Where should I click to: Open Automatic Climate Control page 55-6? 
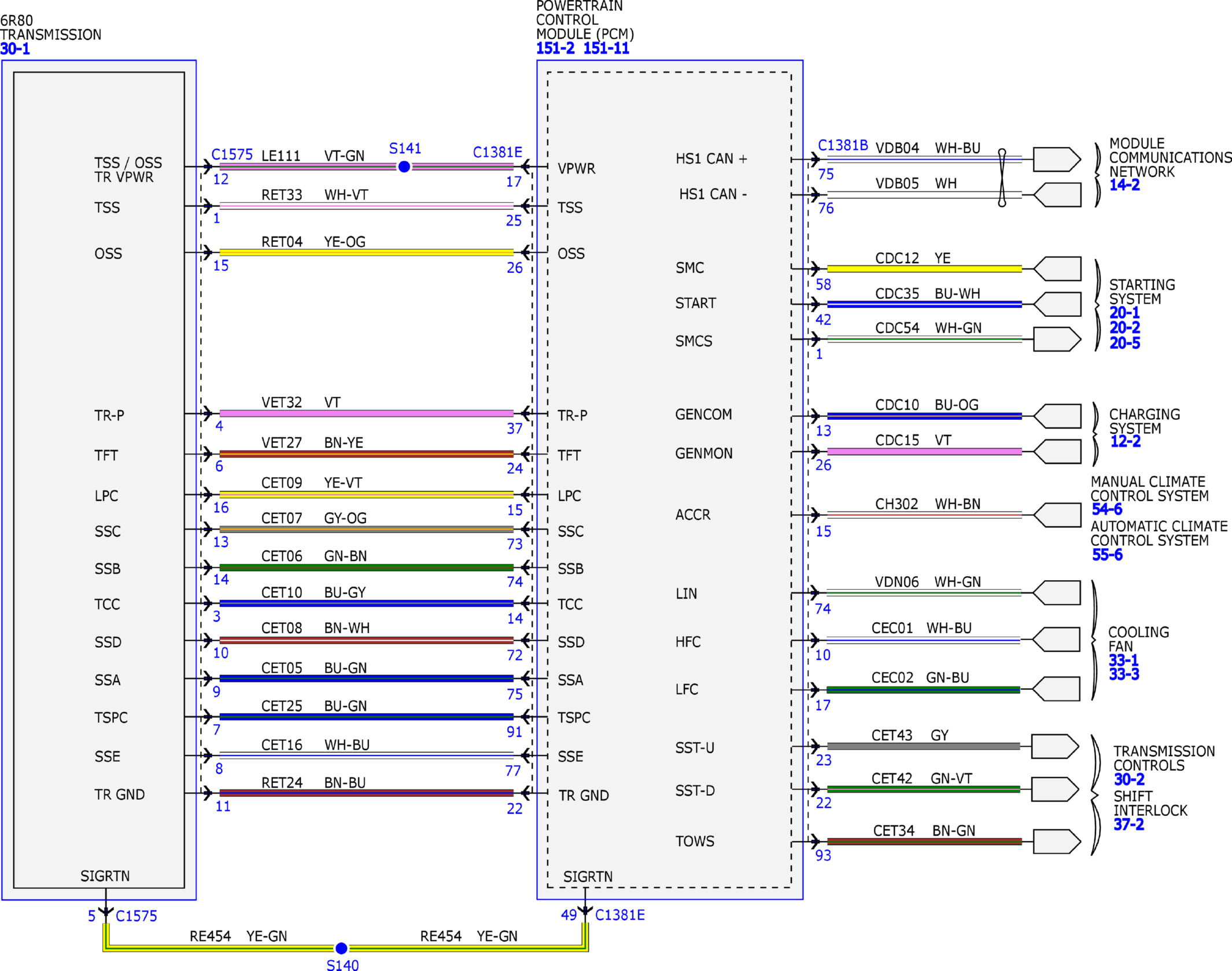[1106, 555]
